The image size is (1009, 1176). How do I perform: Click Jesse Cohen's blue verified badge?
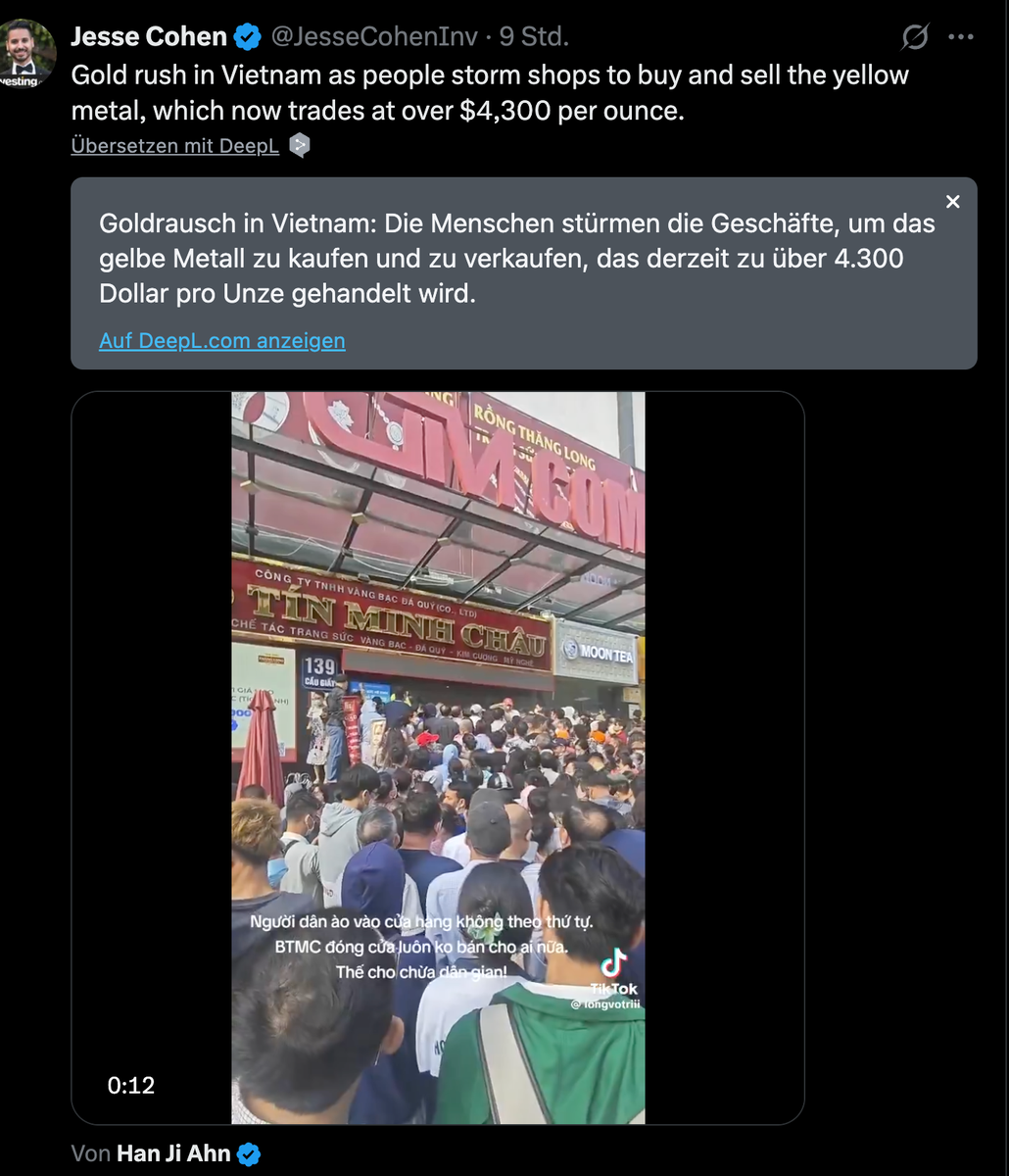[249, 37]
